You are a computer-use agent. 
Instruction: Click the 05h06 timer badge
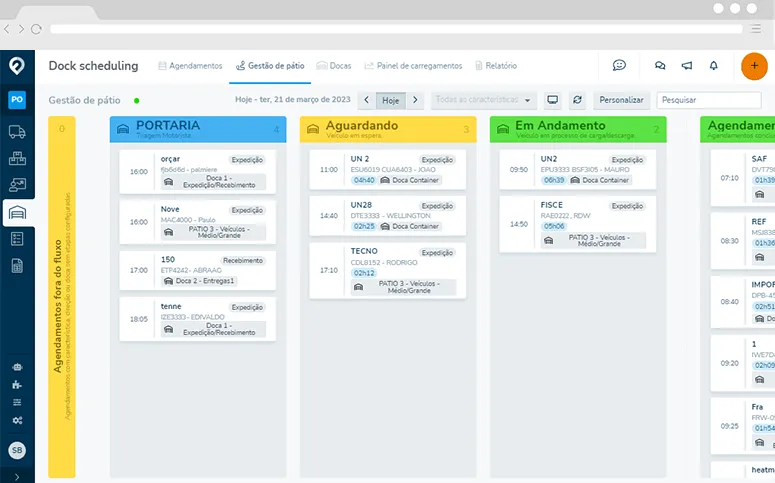click(x=554, y=226)
